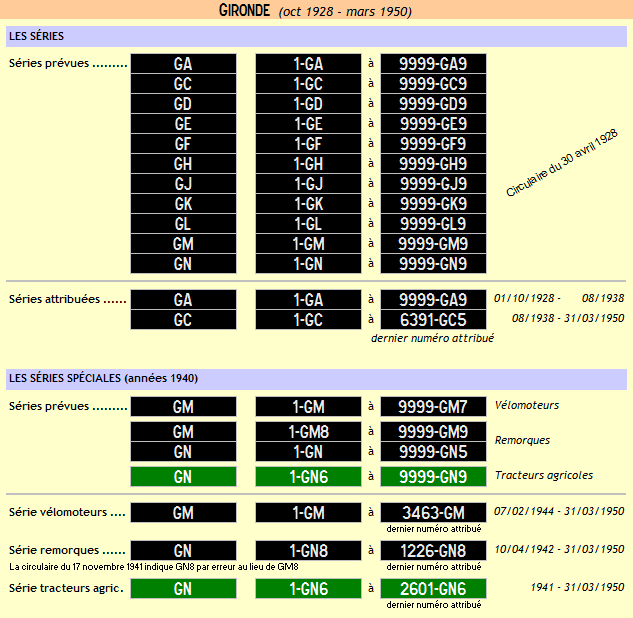
Task: Select the 9999-GK9 end plate
Action: (x=433, y=204)
